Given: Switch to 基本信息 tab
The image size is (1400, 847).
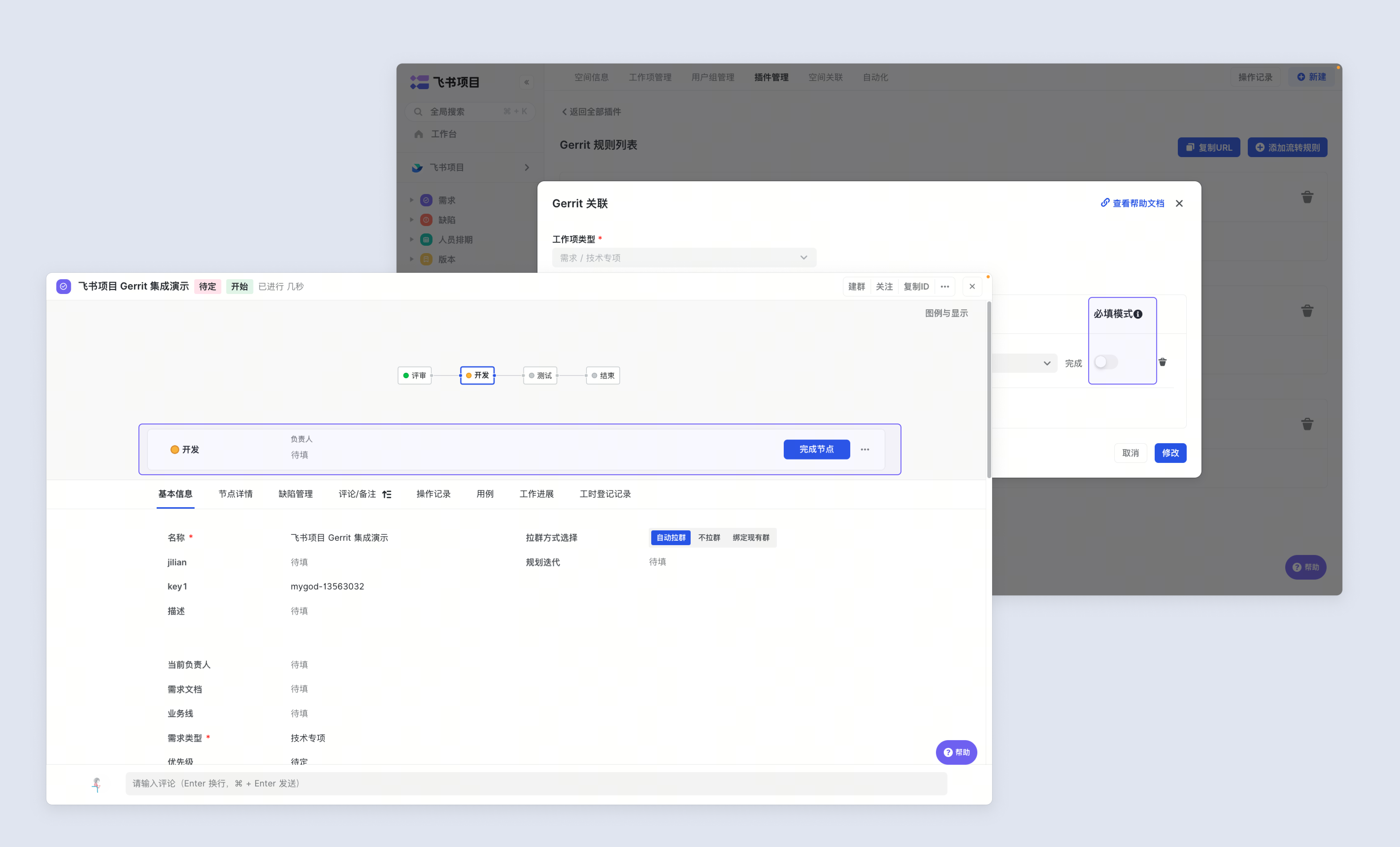Looking at the screenshot, I should 176,494.
